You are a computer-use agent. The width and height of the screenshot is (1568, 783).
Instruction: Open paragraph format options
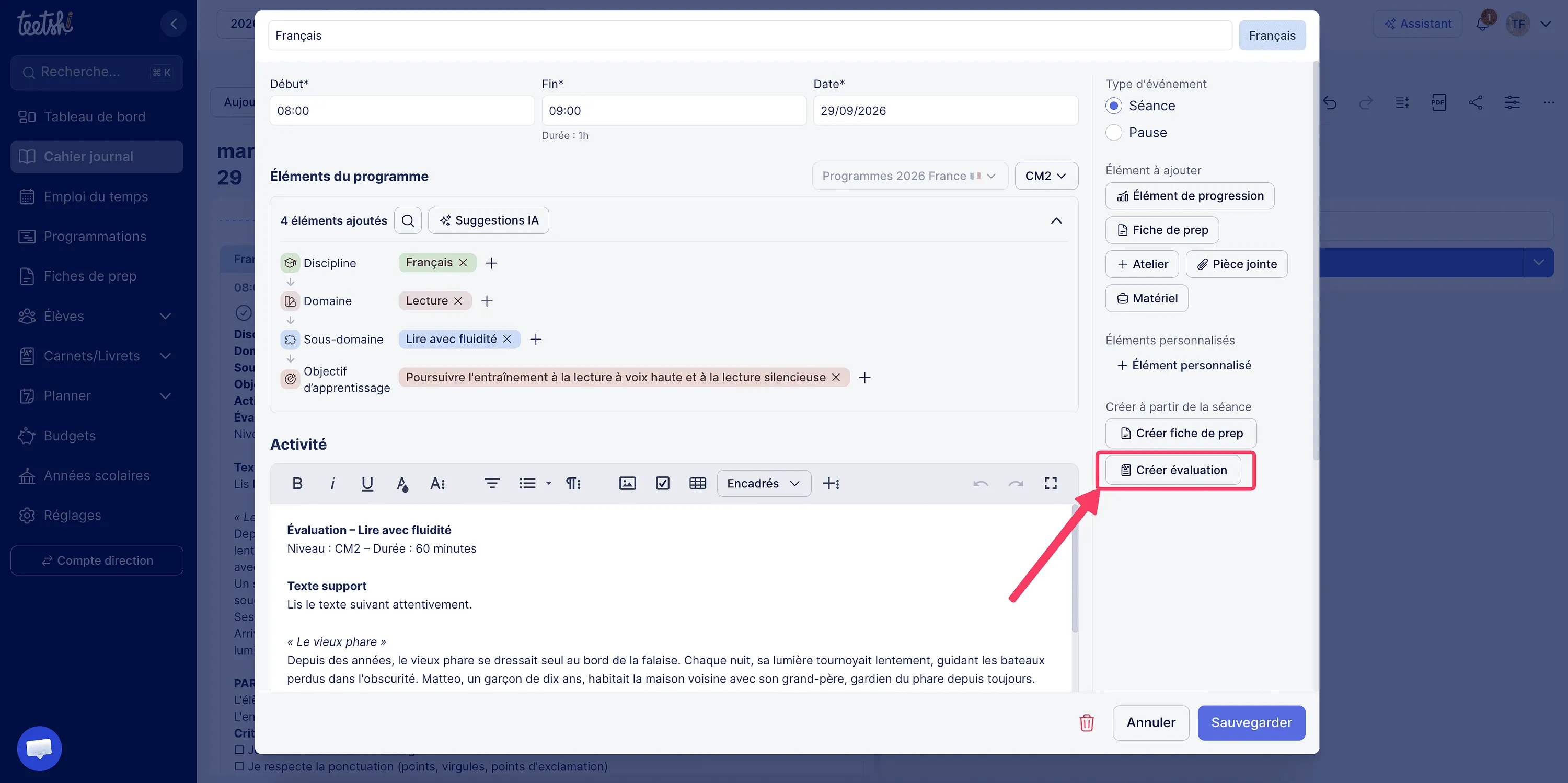573,483
